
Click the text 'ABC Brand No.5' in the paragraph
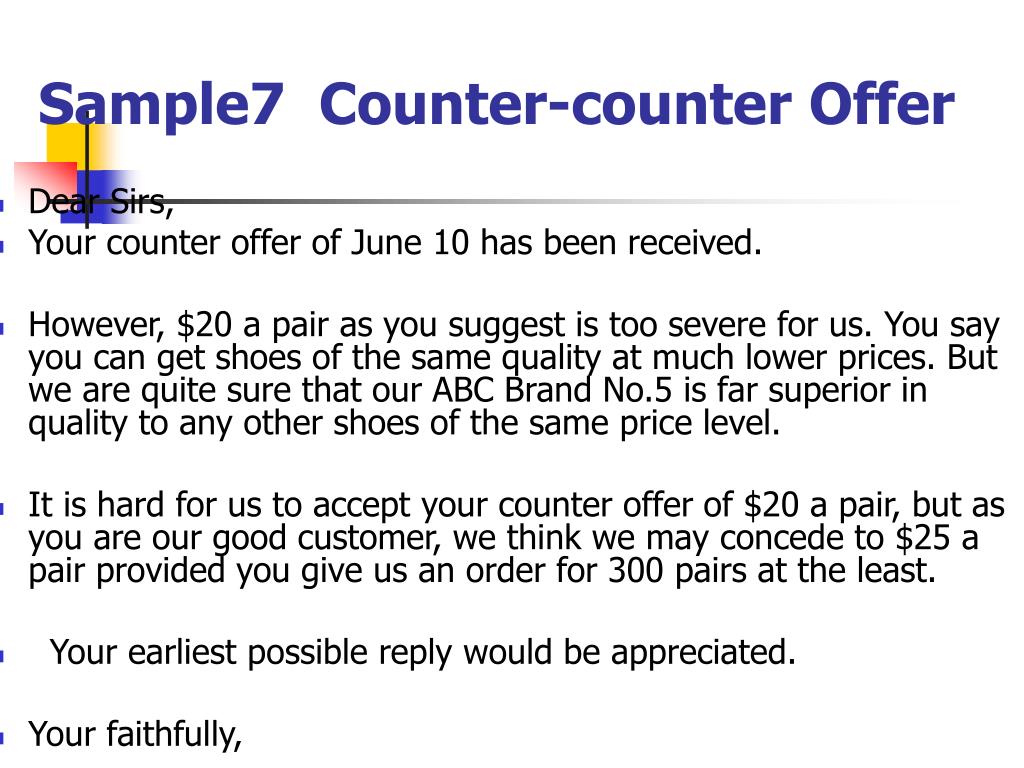tap(552, 390)
